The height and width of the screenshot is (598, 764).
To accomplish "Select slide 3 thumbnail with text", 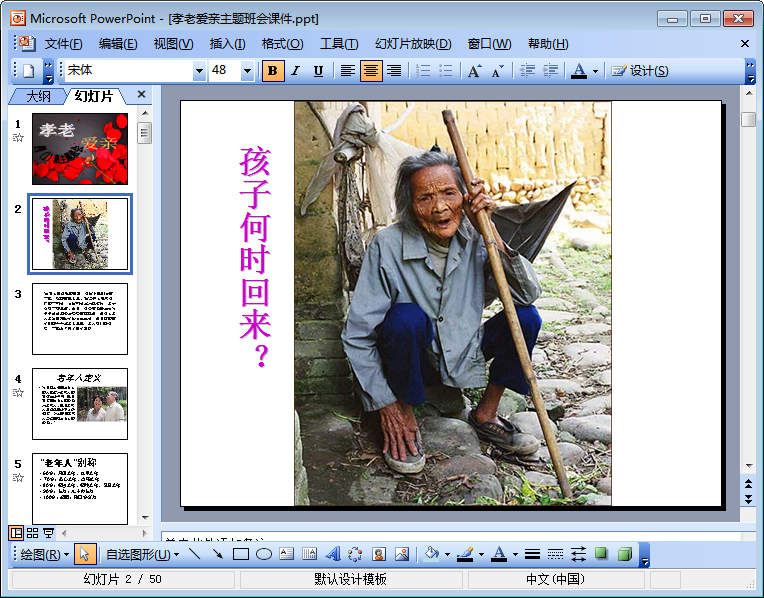I will (x=80, y=319).
